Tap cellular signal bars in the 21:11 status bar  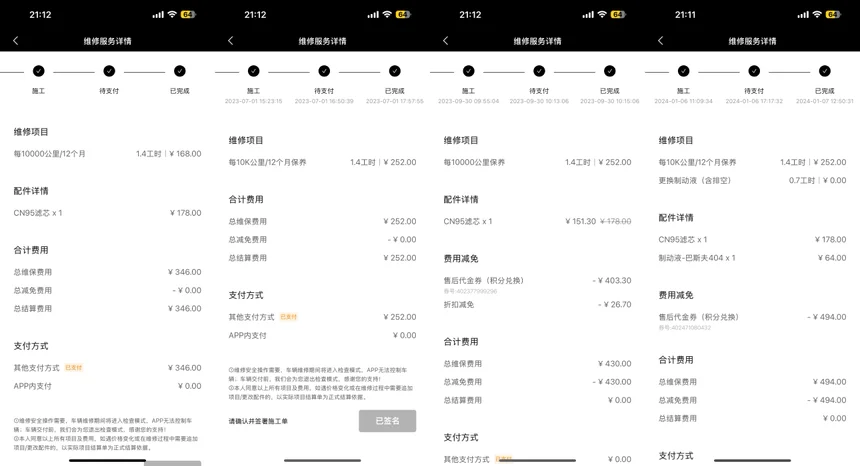point(803,15)
